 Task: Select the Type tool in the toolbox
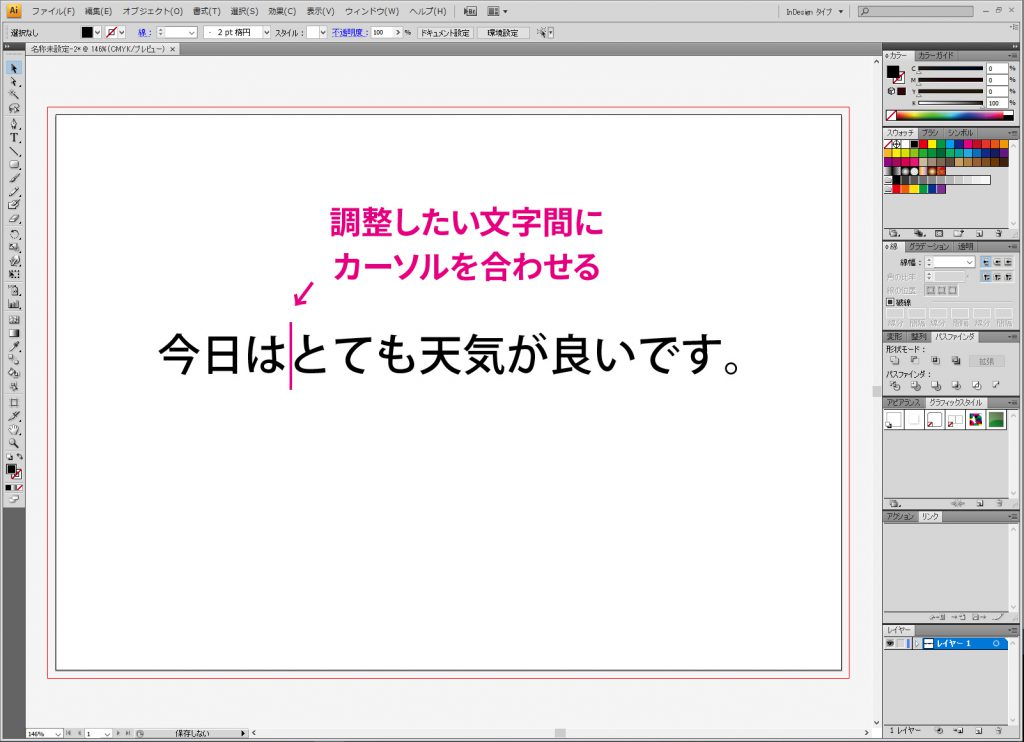click(14, 138)
